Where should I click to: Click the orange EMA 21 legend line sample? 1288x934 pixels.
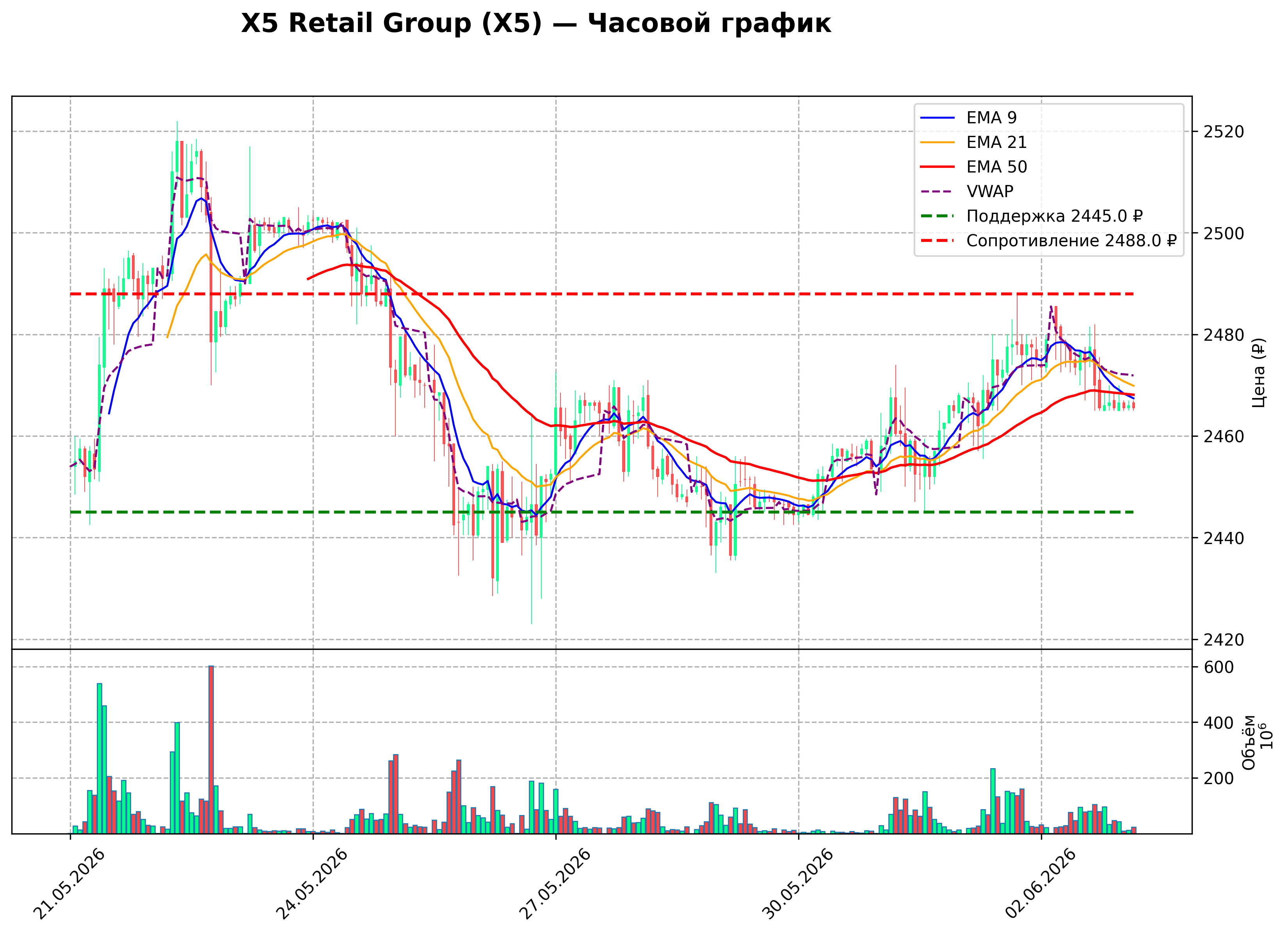[937, 142]
